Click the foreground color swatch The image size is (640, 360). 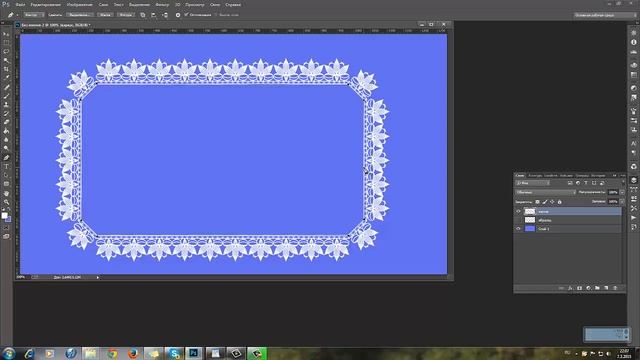tap(4, 216)
